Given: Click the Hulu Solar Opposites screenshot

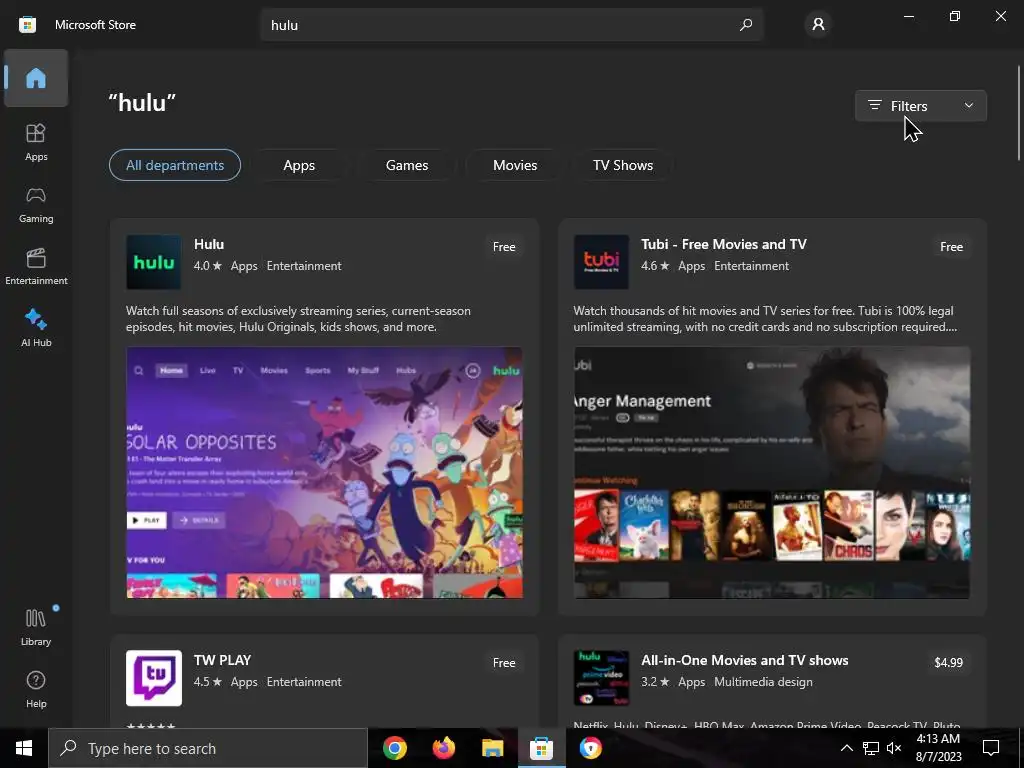Looking at the screenshot, I should [325, 472].
